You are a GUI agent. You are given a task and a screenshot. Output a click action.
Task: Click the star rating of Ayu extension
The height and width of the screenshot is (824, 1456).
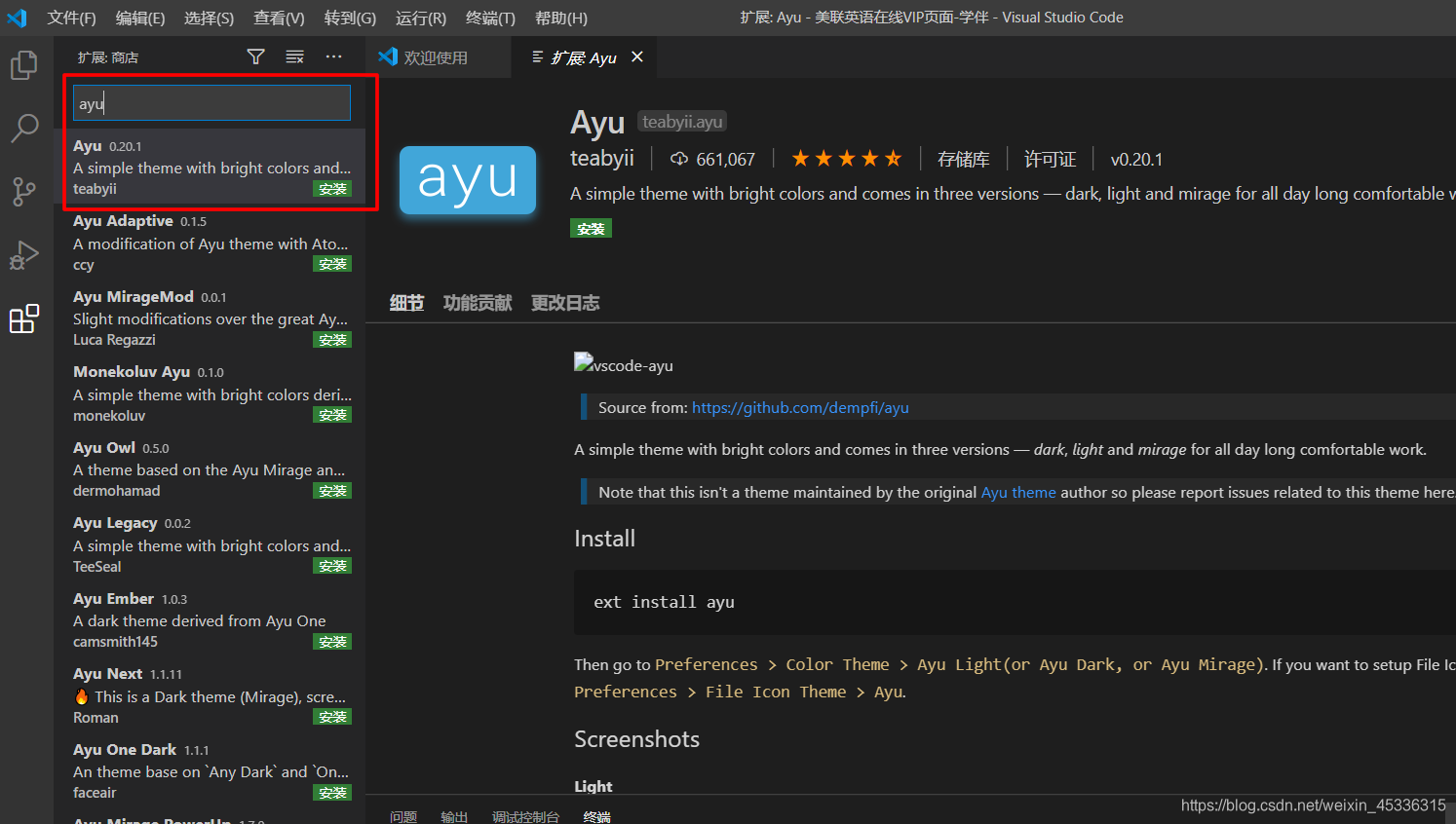(846, 159)
